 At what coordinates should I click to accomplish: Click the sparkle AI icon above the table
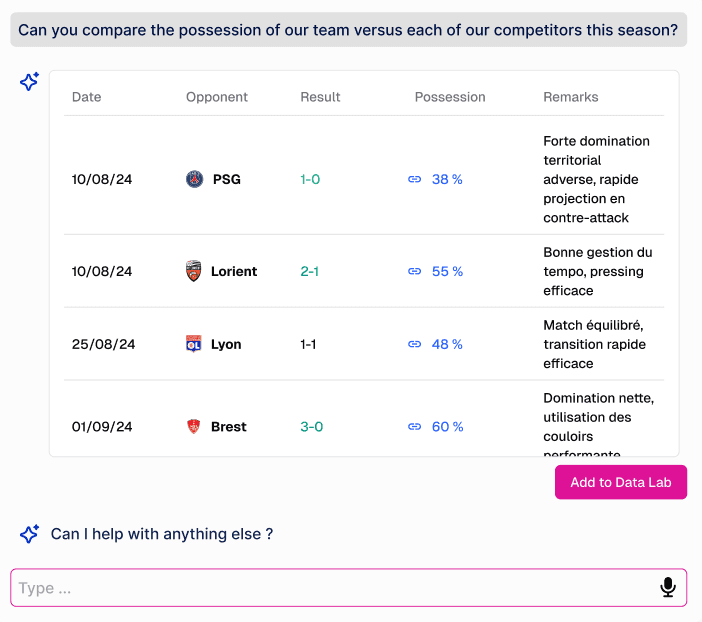click(x=30, y=82)
